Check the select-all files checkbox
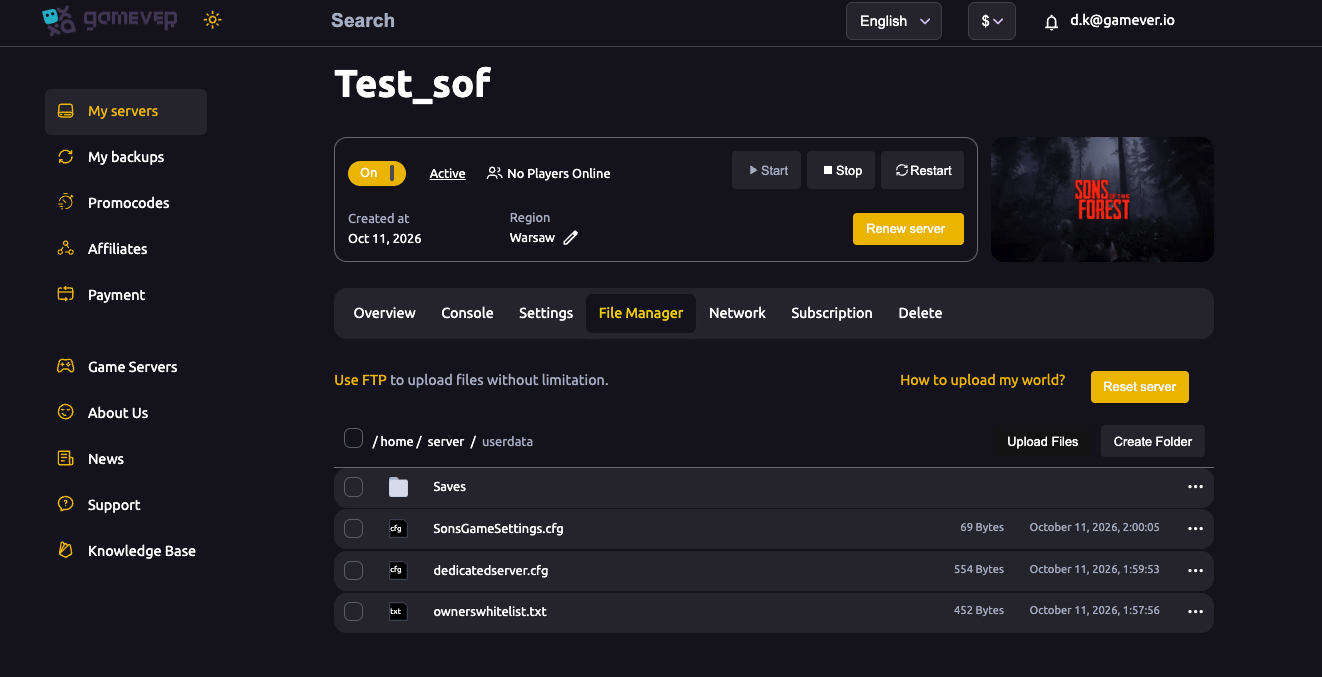 click(353, 438)
